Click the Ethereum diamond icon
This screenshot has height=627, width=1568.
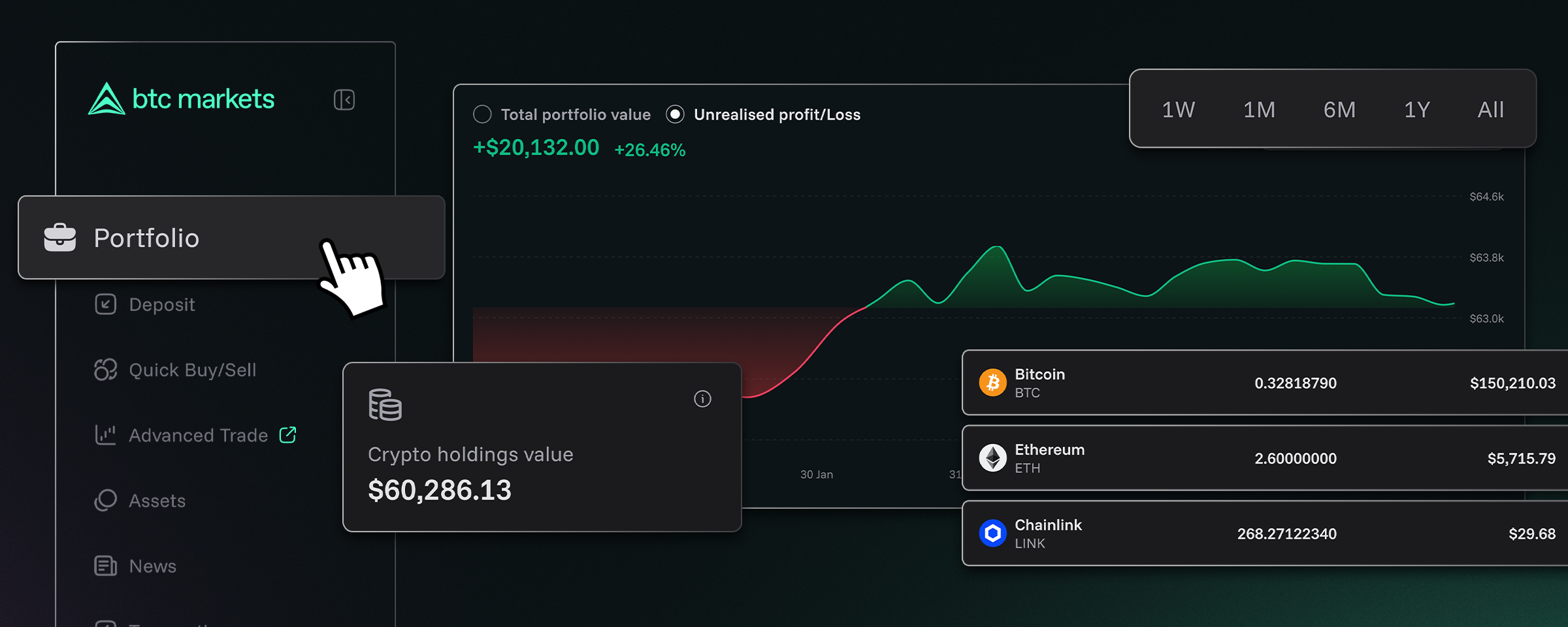[x=993, y=458]
